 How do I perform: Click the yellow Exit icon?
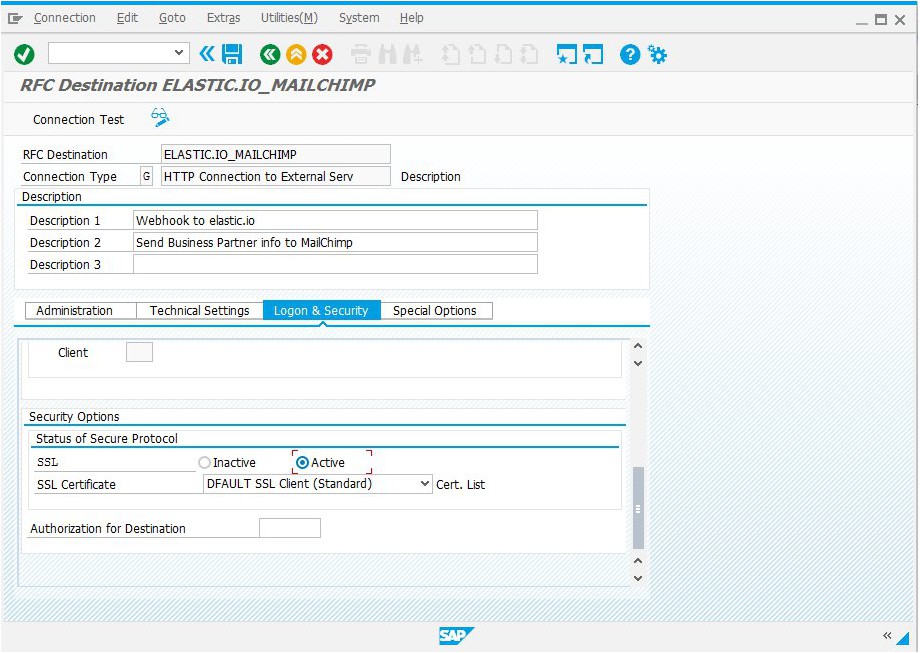pos(296,55)
